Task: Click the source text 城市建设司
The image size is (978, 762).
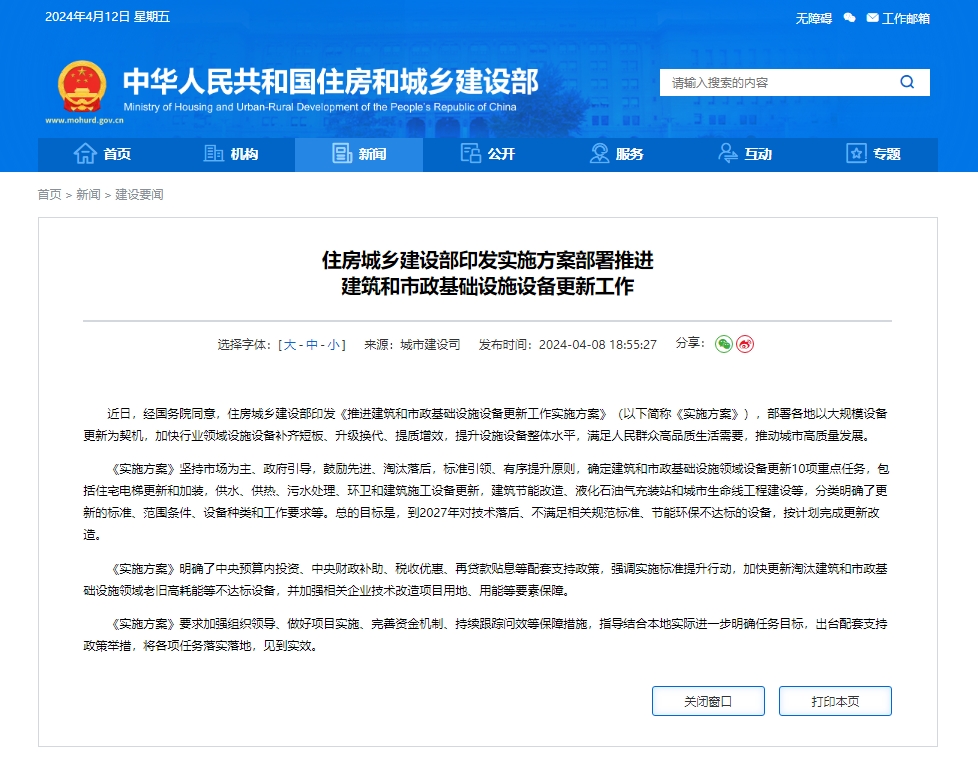Action: 430,345
